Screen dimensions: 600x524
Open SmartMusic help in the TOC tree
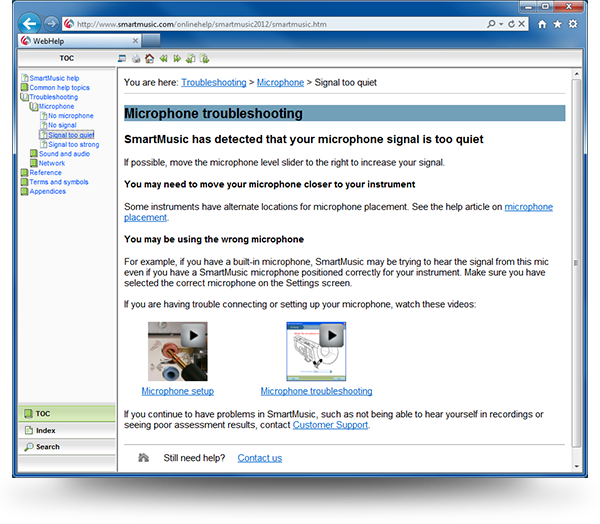point(54,78)
